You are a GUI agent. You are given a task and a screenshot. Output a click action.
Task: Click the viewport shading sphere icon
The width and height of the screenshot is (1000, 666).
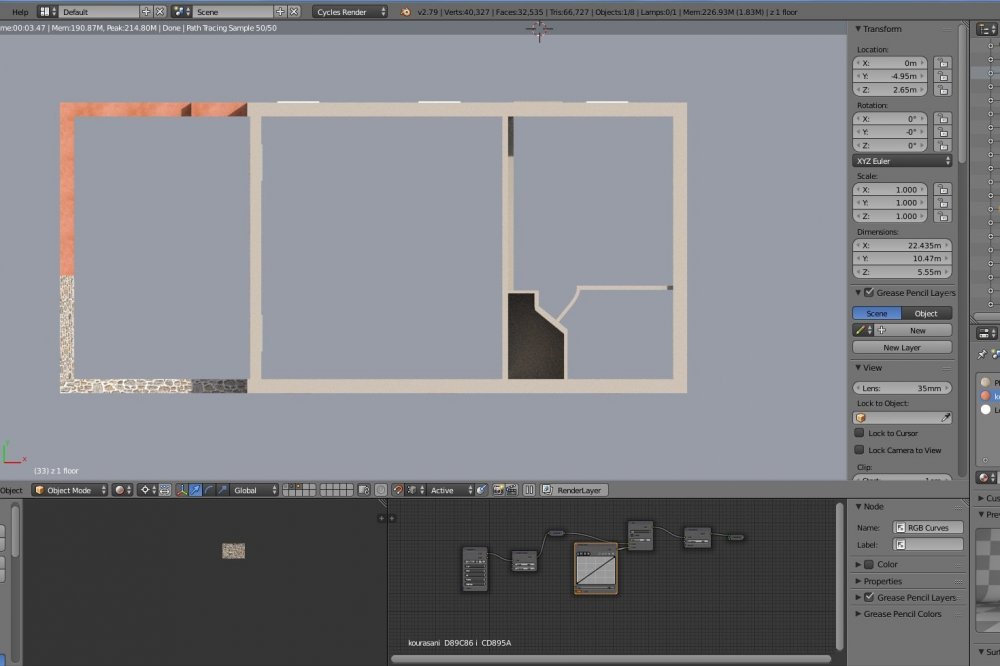119,490
